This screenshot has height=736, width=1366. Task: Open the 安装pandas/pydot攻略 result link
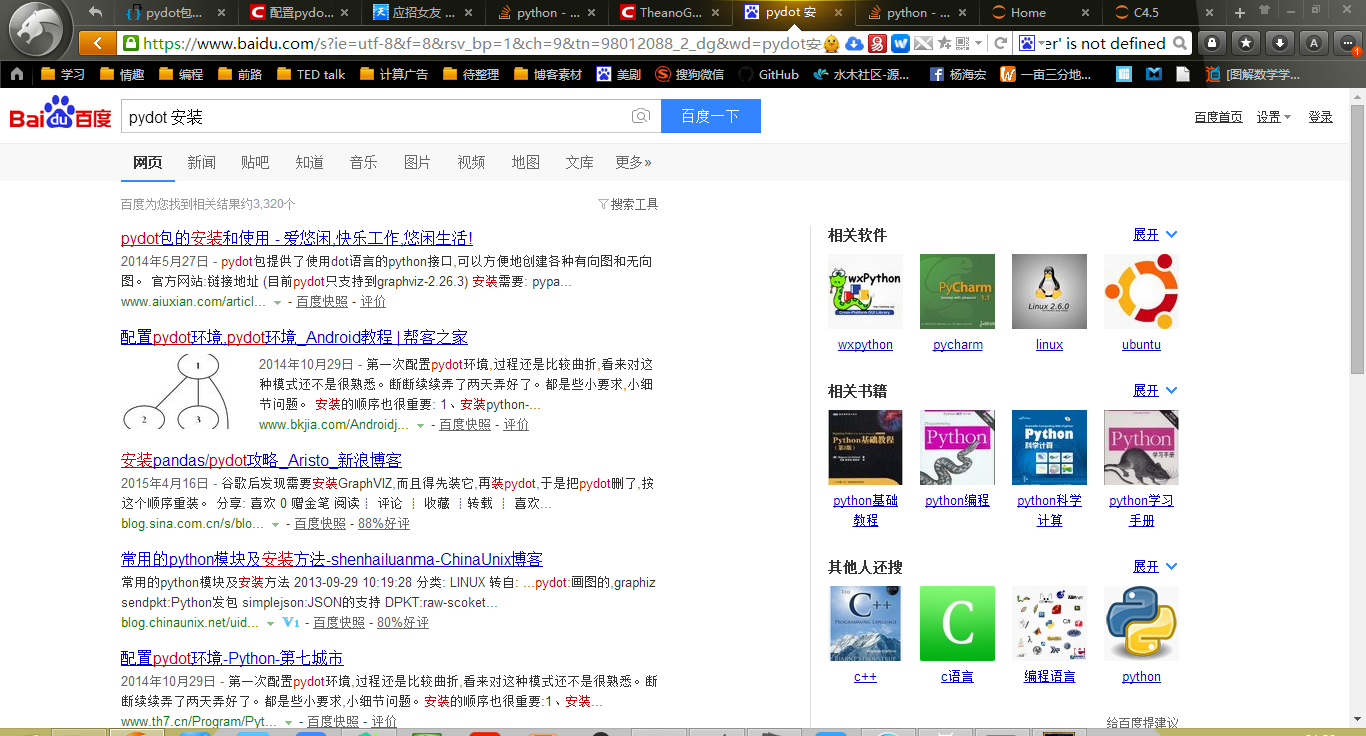[x=261, y=460]
